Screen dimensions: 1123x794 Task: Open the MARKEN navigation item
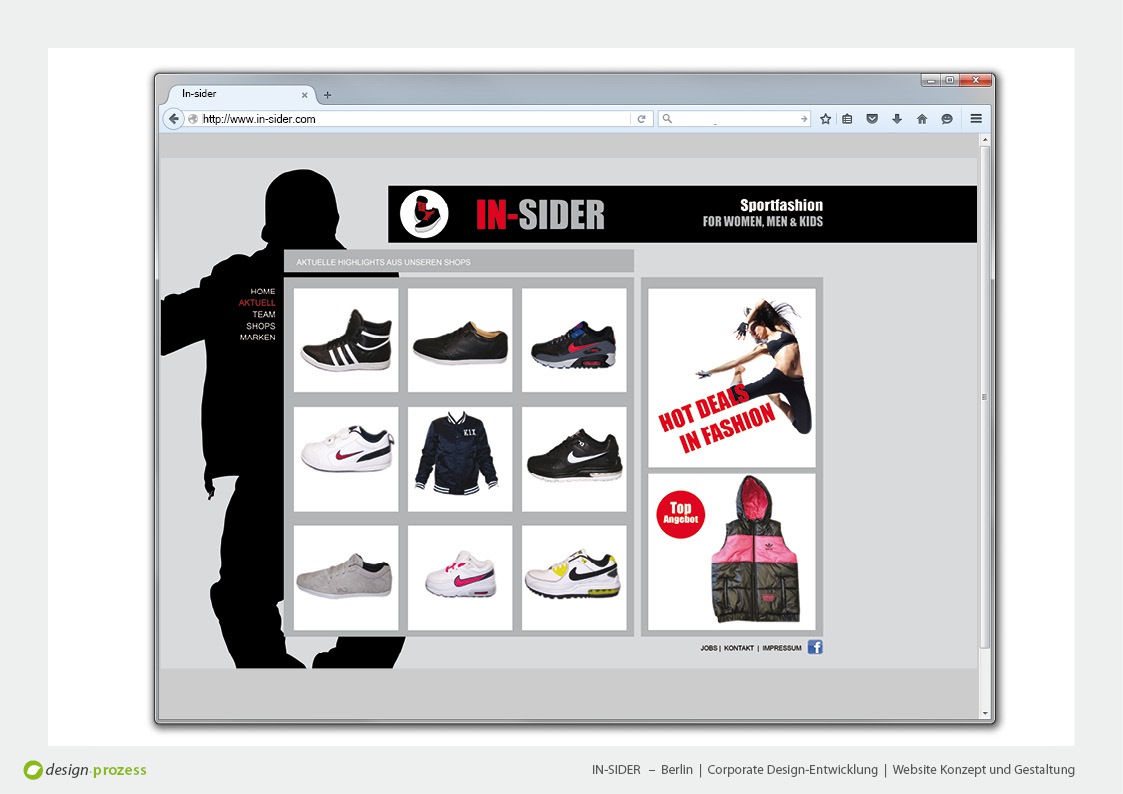pyautogui.click(x=257, y=338)
